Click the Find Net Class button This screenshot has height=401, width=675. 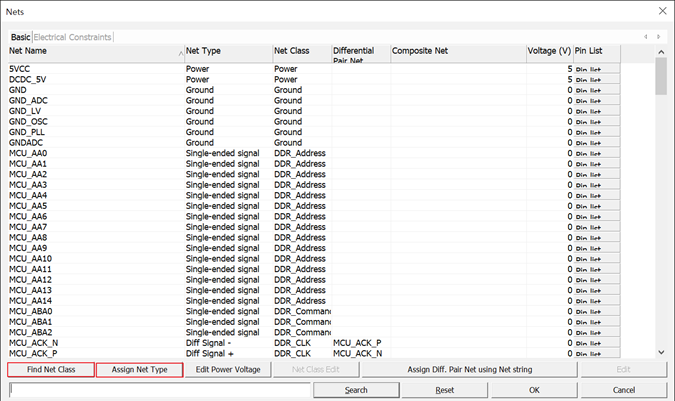51,370
